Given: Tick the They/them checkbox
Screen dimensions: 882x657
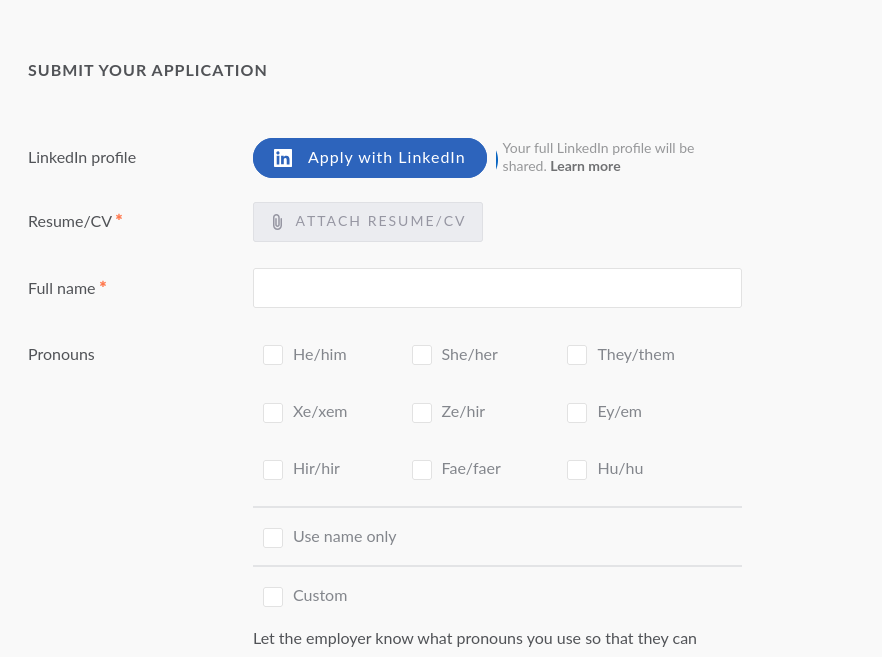Looking at the screenshot, I should click(577, 355).
